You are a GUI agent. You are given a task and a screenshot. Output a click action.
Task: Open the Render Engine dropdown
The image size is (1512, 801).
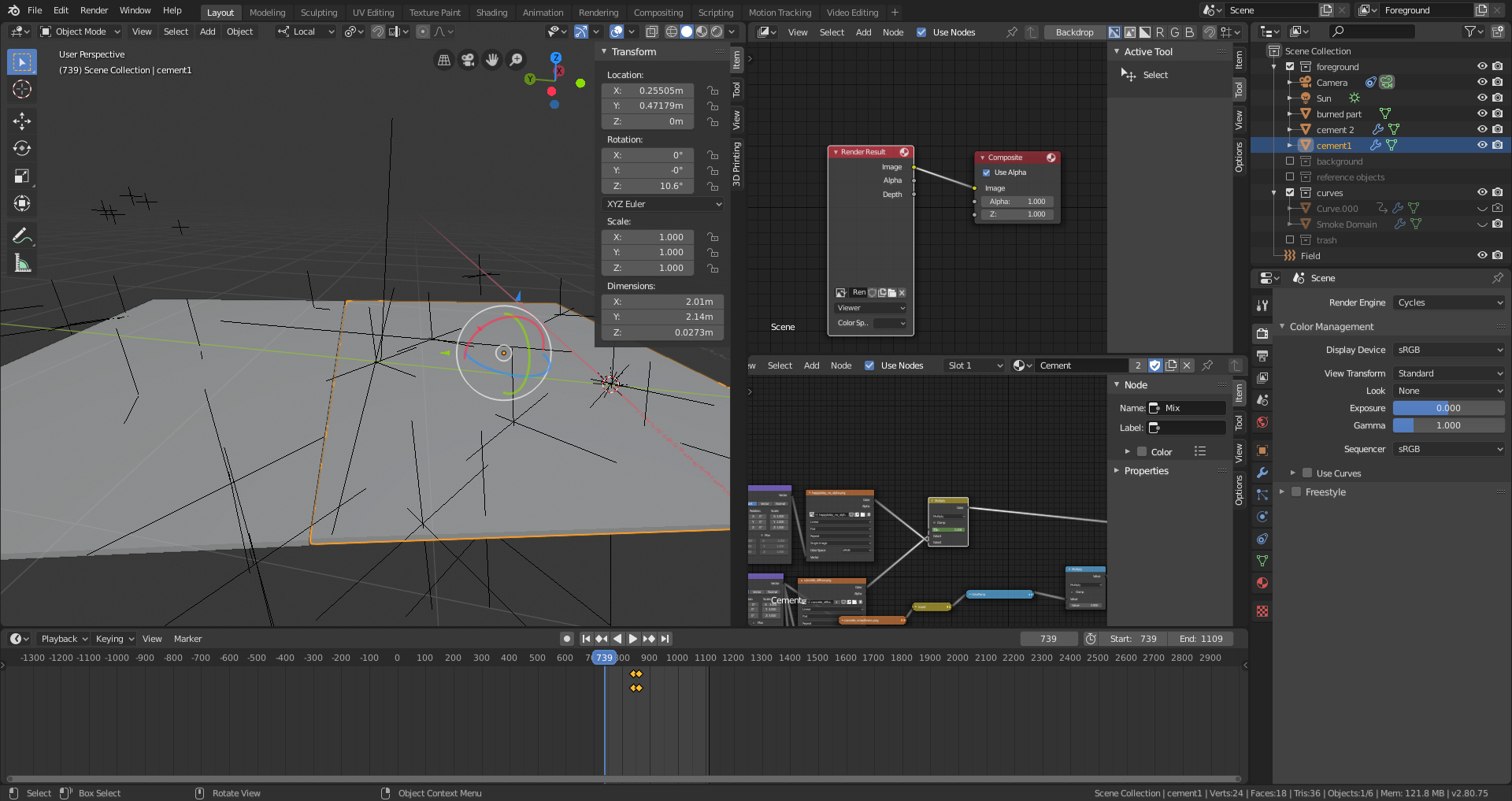tap(1449, 302)
